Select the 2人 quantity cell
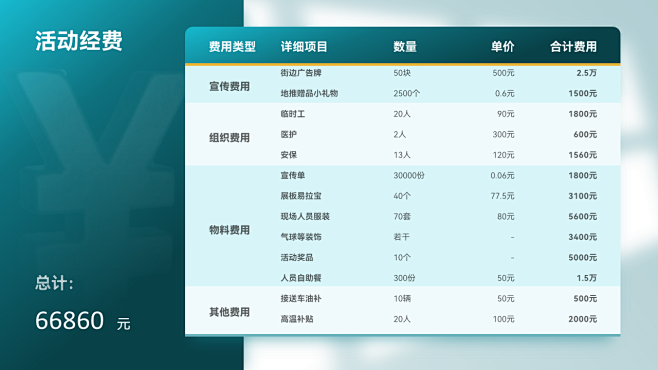The height and width of the screenshot is (370, 658). (400, 135)
